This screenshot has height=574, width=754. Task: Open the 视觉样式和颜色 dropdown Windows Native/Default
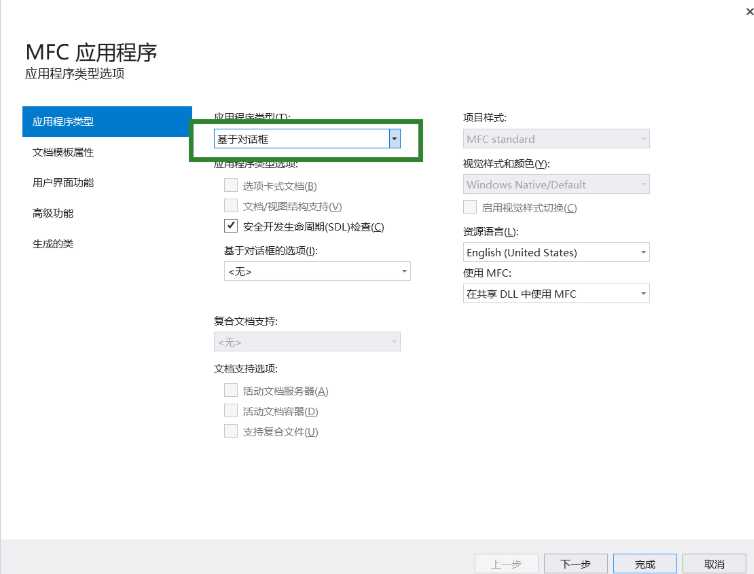tap(556, 184)
